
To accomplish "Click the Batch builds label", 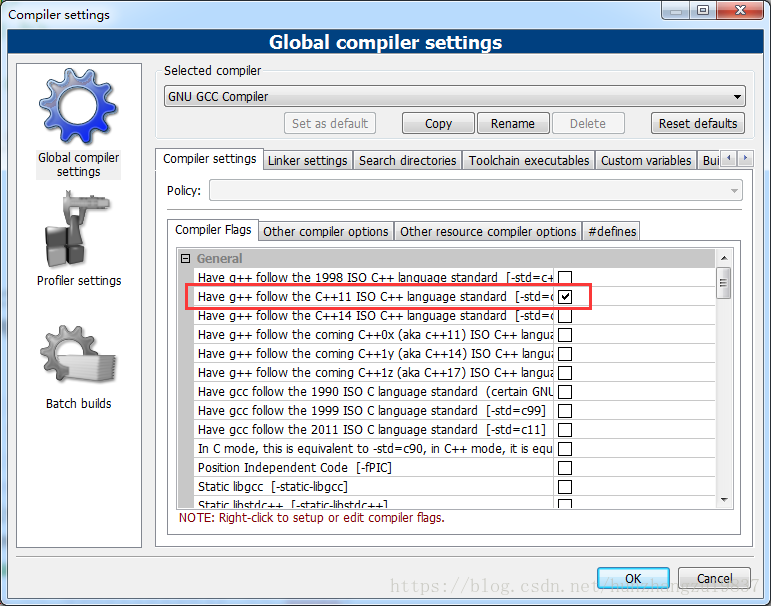I will pos(79,403).
